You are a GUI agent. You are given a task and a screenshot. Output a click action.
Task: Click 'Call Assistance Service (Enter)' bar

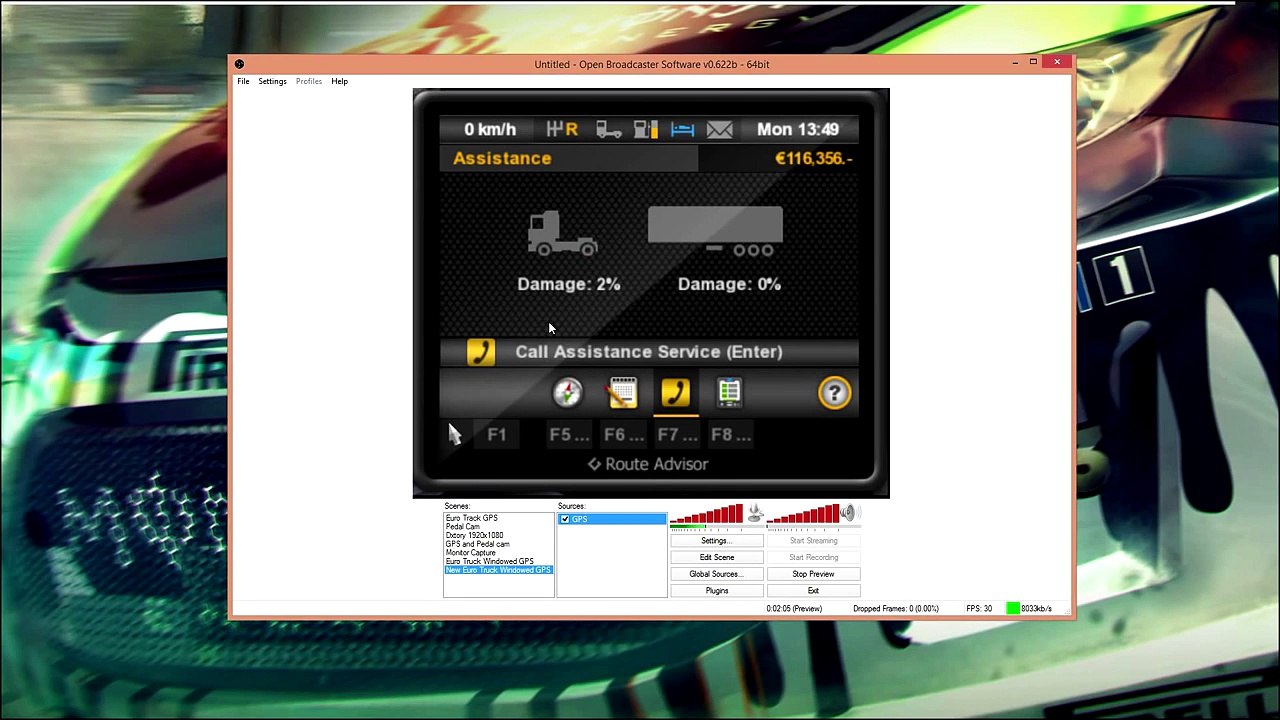[x=649, y=352]
